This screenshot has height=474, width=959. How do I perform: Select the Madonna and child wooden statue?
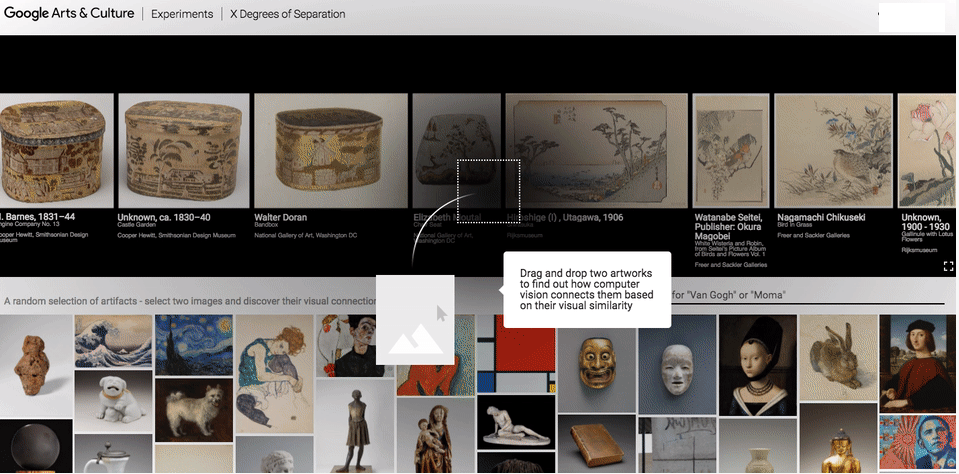(435, 435)
